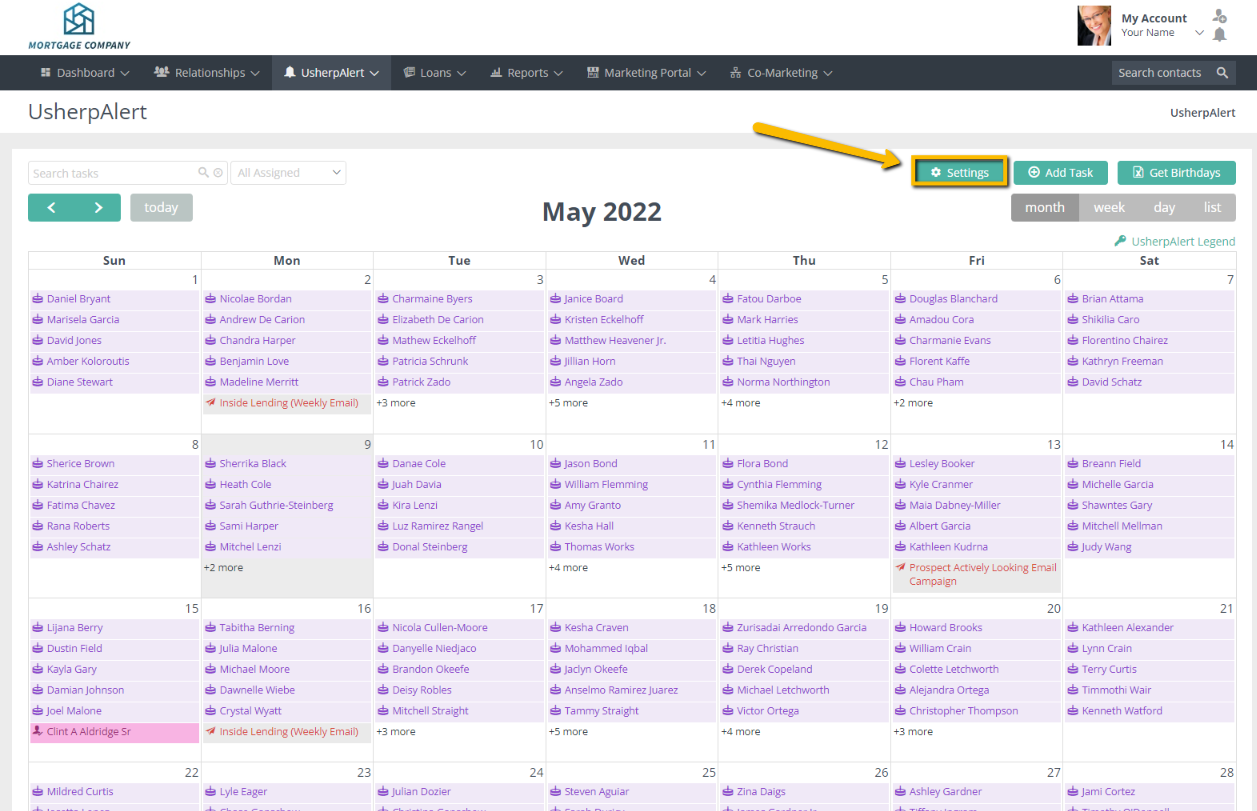Click the search magnifier in Search contacts
This screenshot has height=811, width=1257.
(1222, 73)
